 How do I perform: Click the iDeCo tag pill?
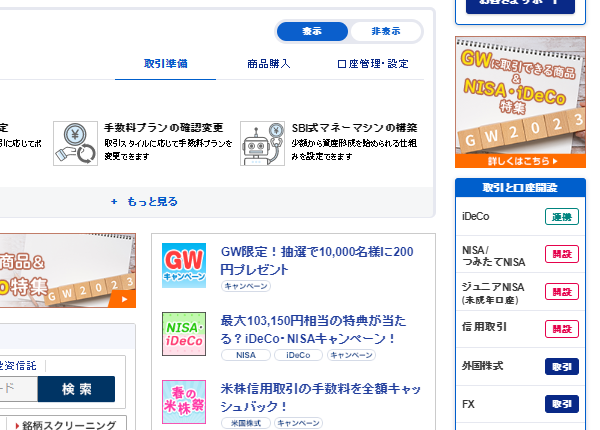point(298,355)
